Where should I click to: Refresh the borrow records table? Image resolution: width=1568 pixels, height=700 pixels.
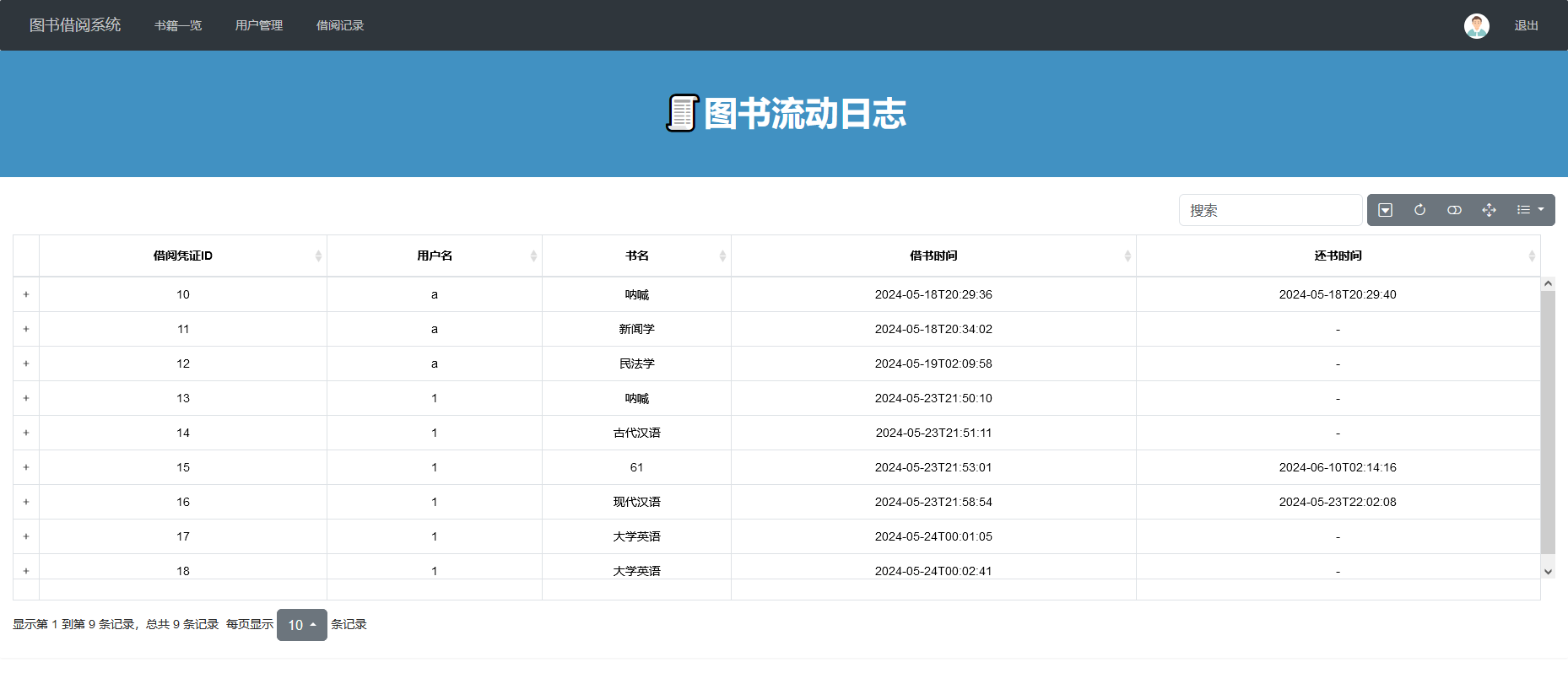[x=1419, y=210]
